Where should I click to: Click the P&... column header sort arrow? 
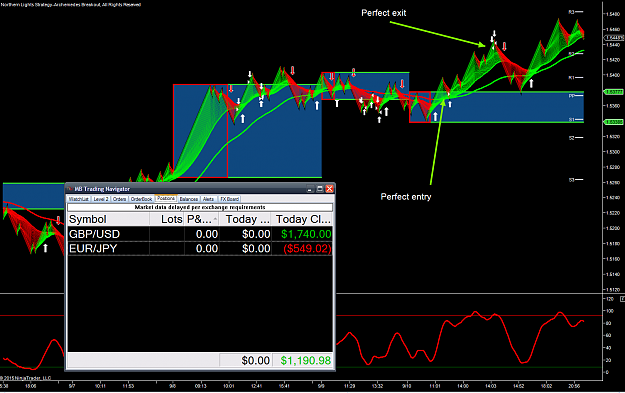coord(215,219)
